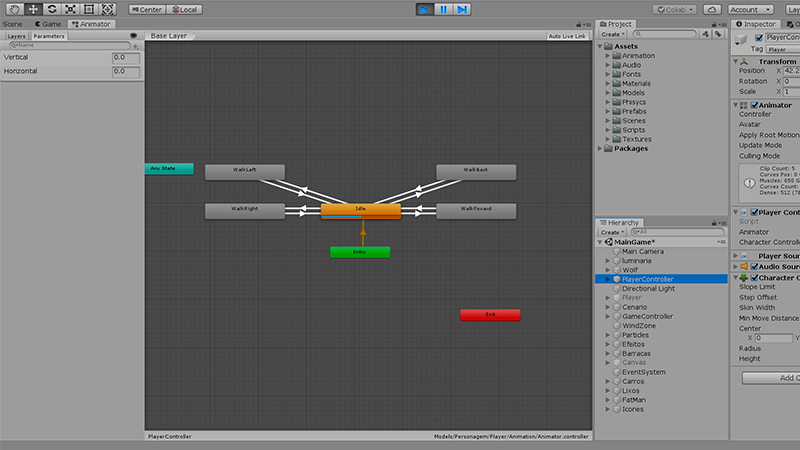The height and width of the screenshot is (450, 800).
Task: Expand the PlayerController hierarchy item
Action: point(608,279)
